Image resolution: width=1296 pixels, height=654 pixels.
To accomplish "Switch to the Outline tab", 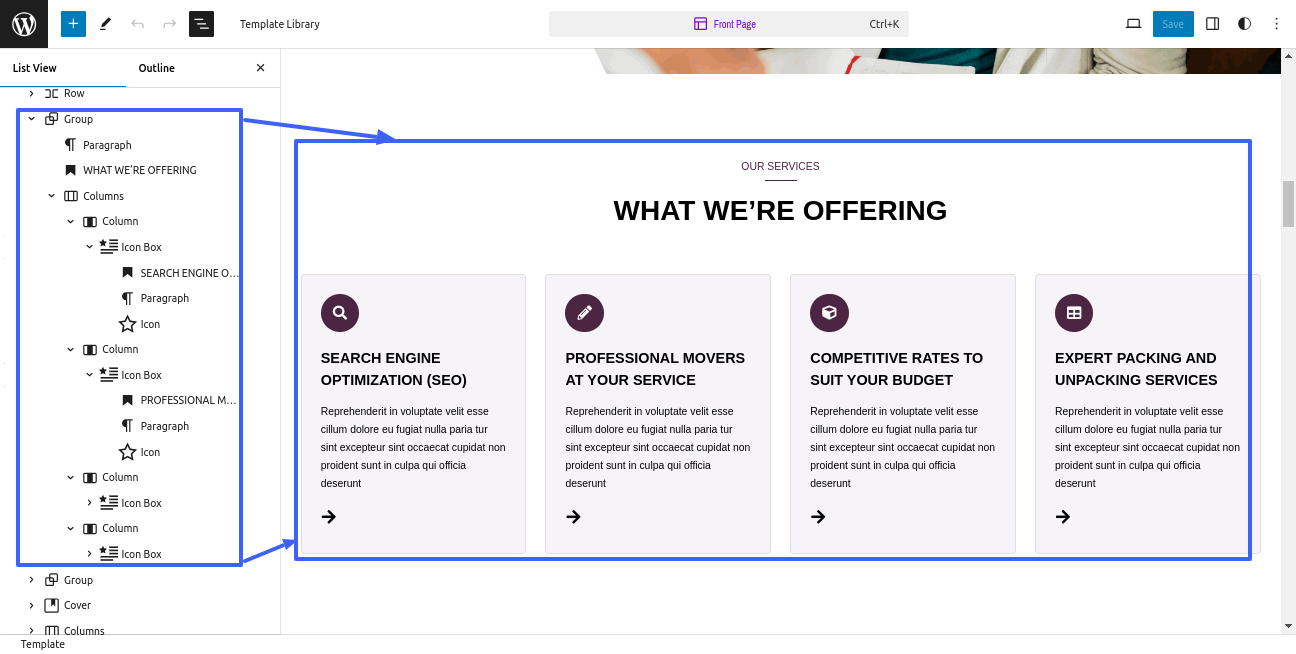I will click(156, 68).
